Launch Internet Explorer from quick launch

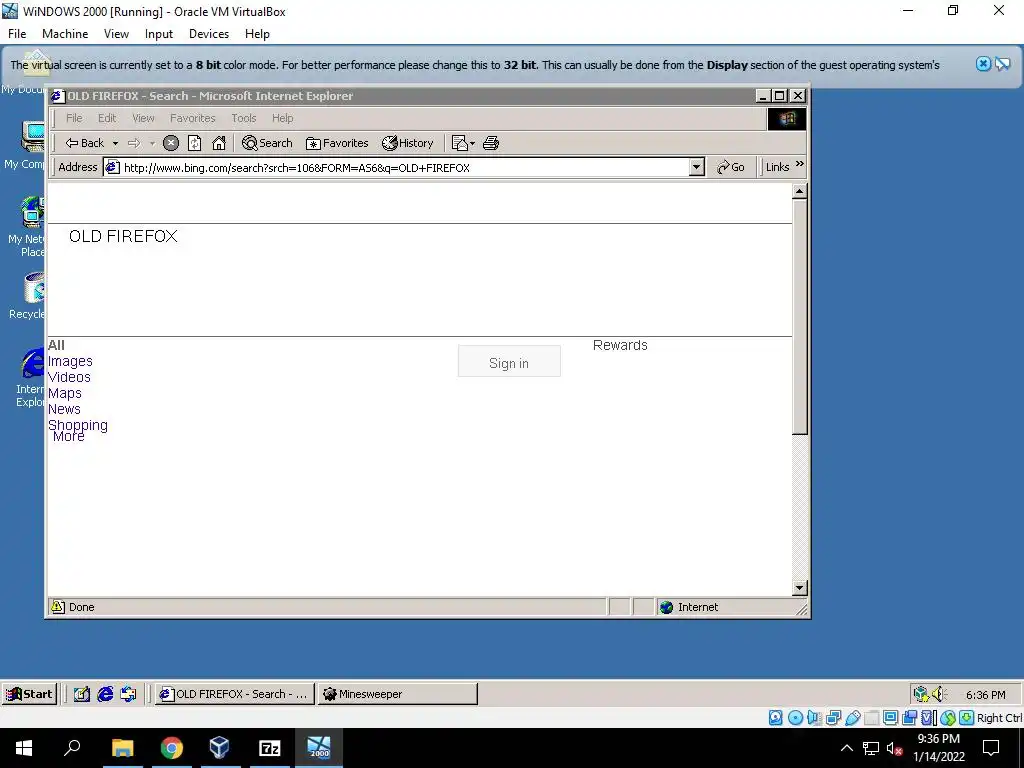tap(105, 694)
